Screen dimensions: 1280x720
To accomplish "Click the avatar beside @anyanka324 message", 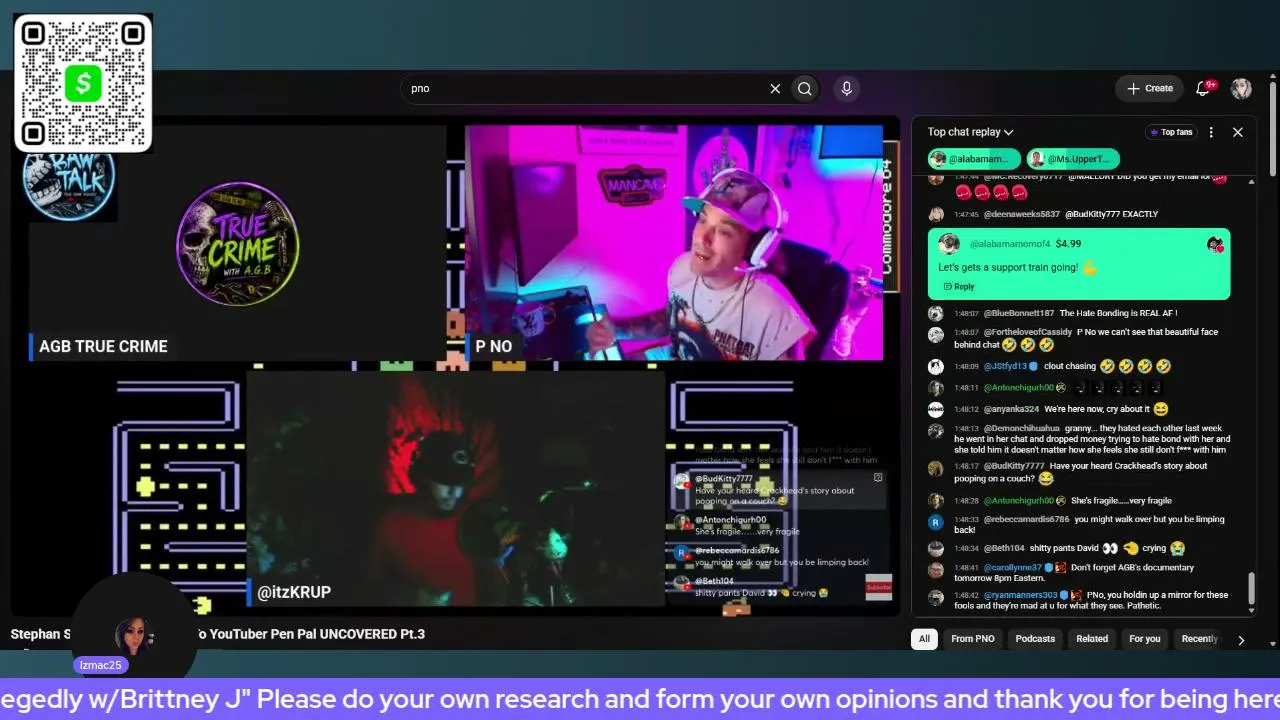I will point(936,409).
